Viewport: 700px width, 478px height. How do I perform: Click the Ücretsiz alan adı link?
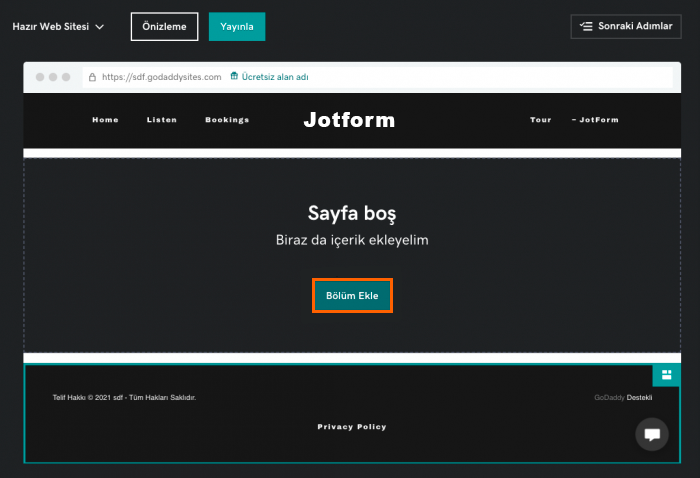point(275,77)
